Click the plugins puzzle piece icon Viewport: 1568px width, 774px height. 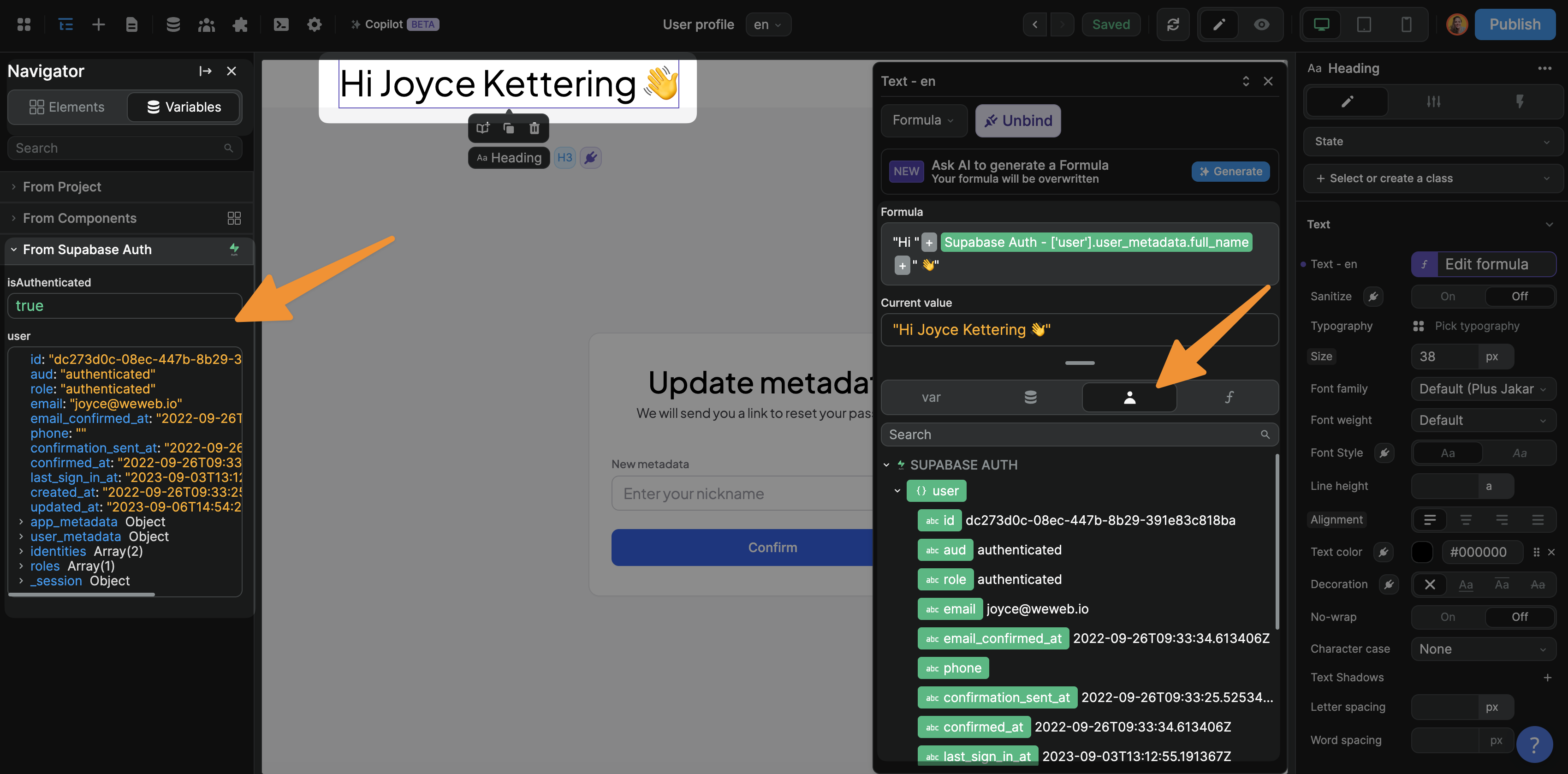[240, 24]
